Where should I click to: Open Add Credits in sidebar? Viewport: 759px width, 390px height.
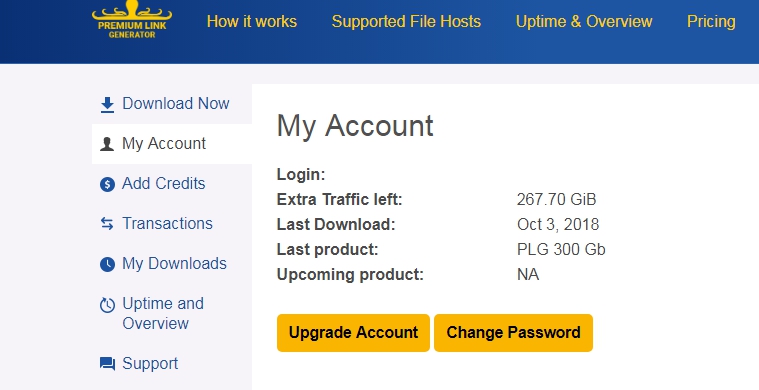172,184
